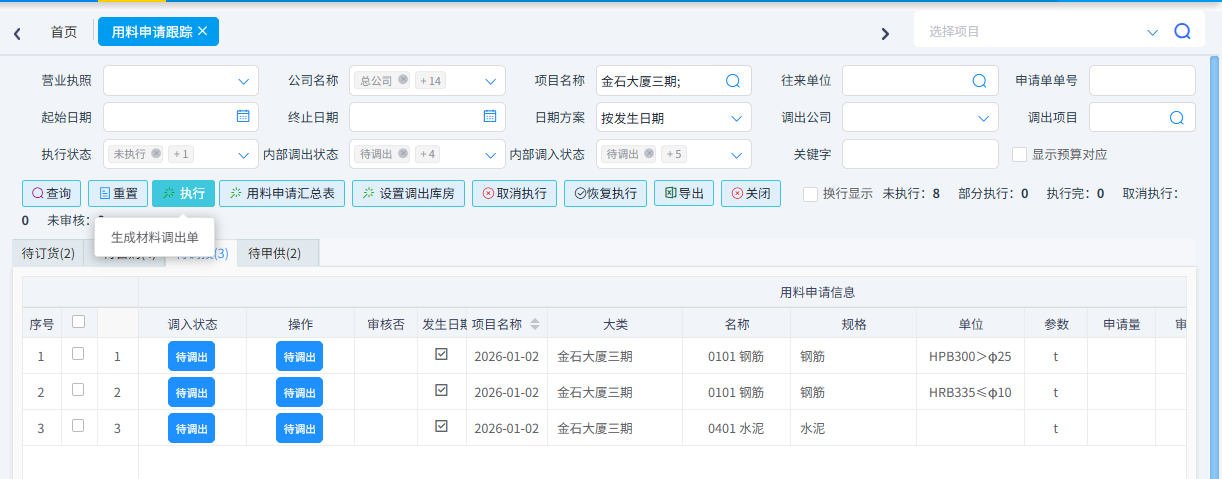
Task: Check the select-all checkbox in table header
Action: [x=78, y=322]
